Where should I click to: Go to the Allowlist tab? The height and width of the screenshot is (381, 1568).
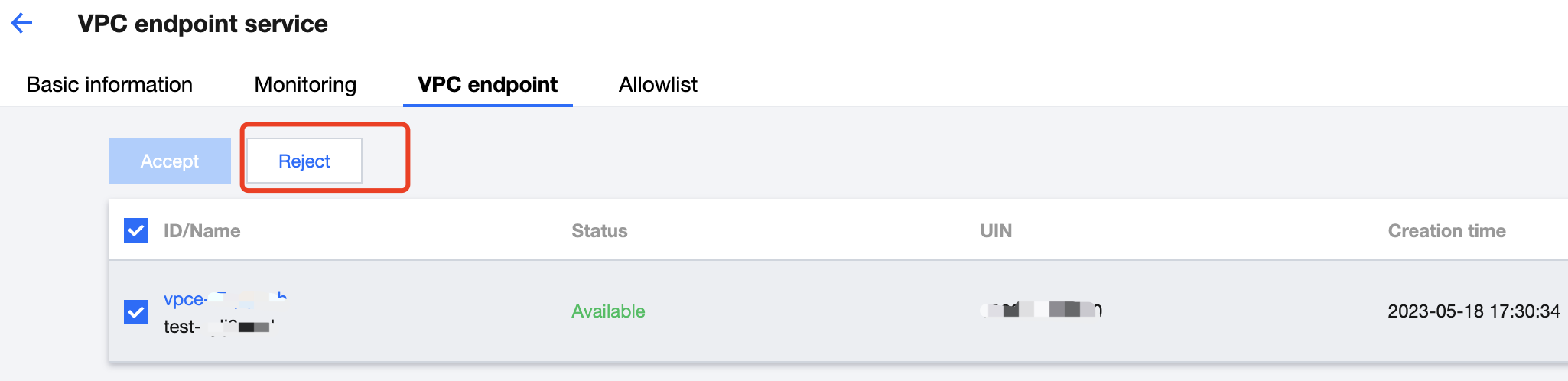coord(658,85)
